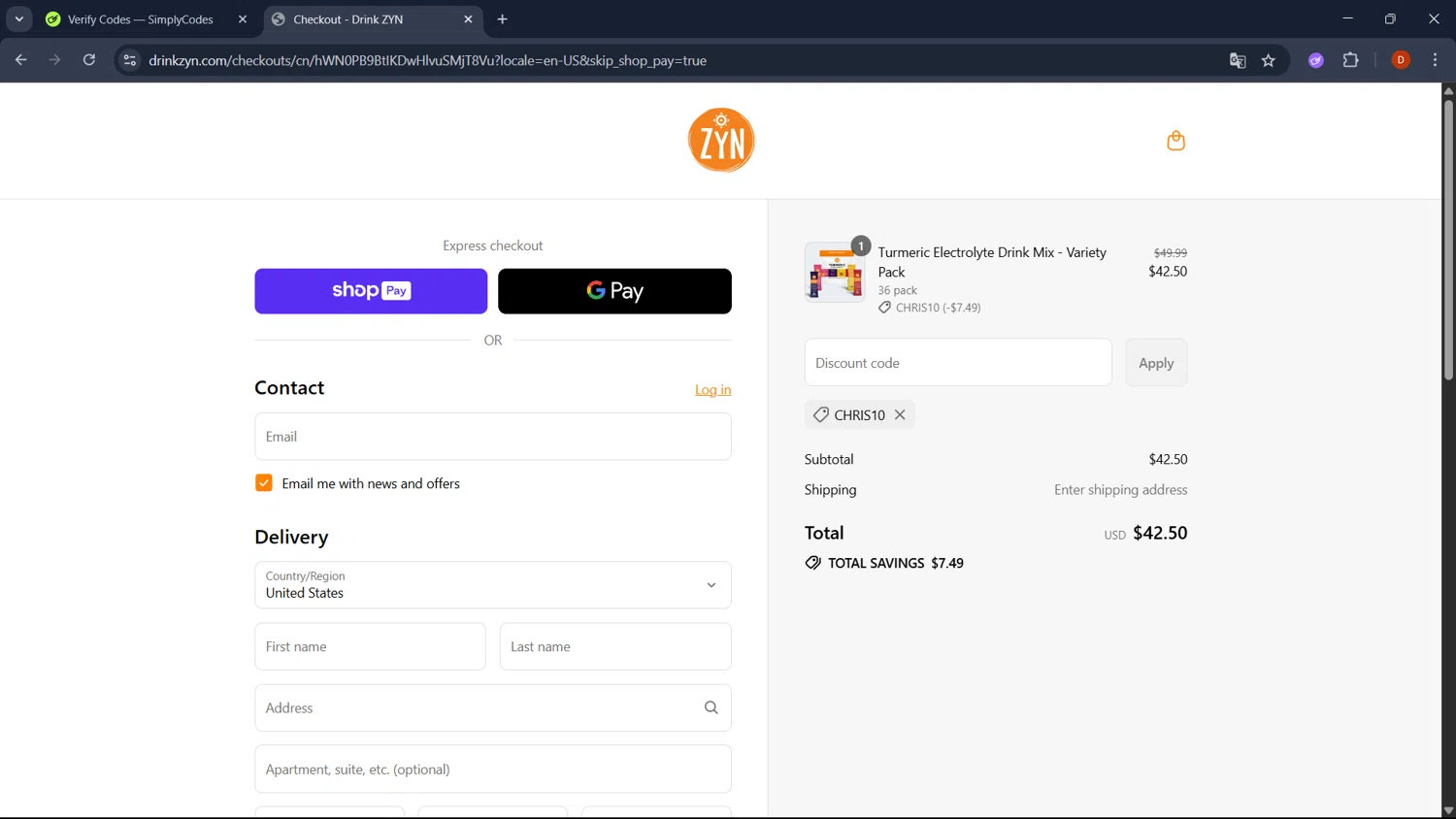
Task: Click into the Address field
Action: tap(493, 707)
